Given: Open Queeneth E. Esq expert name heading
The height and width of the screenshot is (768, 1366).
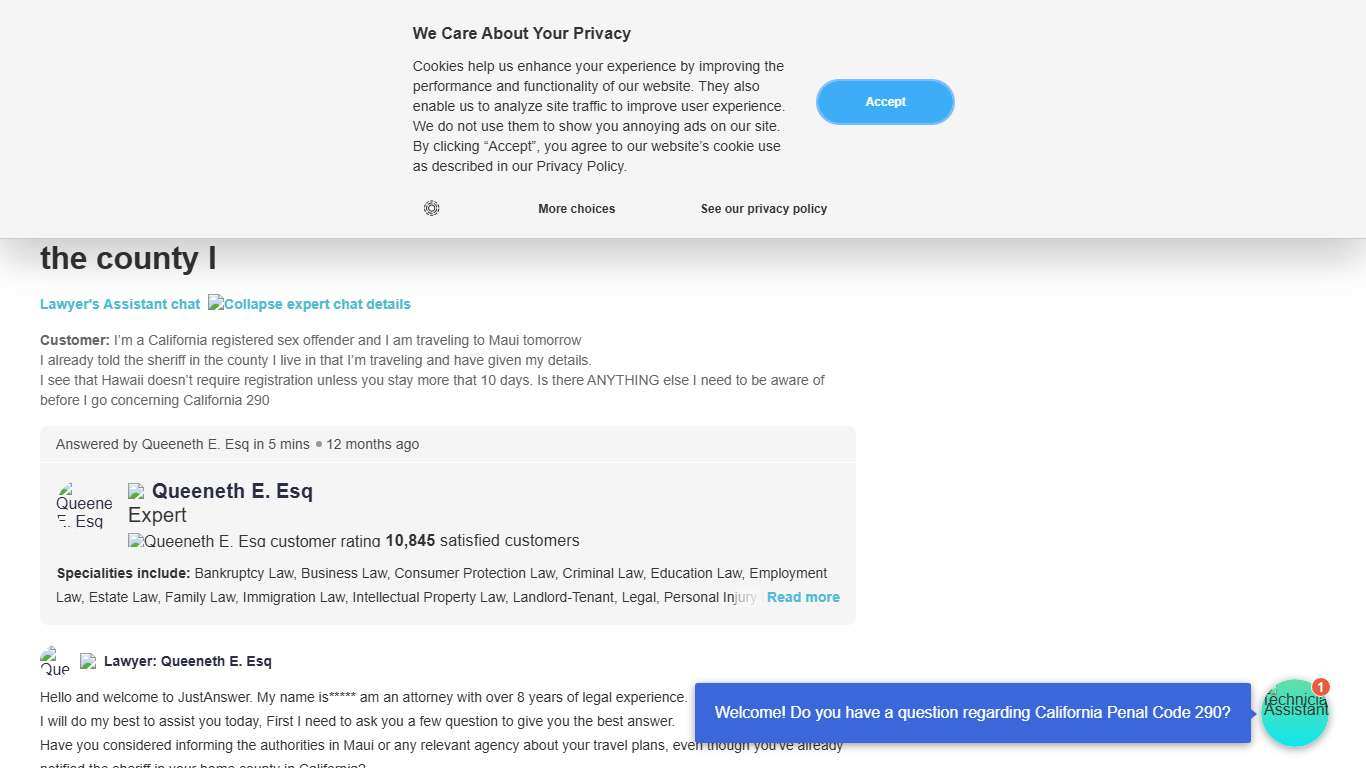Looking at the screenshot, I should click(x=232, y=491).
